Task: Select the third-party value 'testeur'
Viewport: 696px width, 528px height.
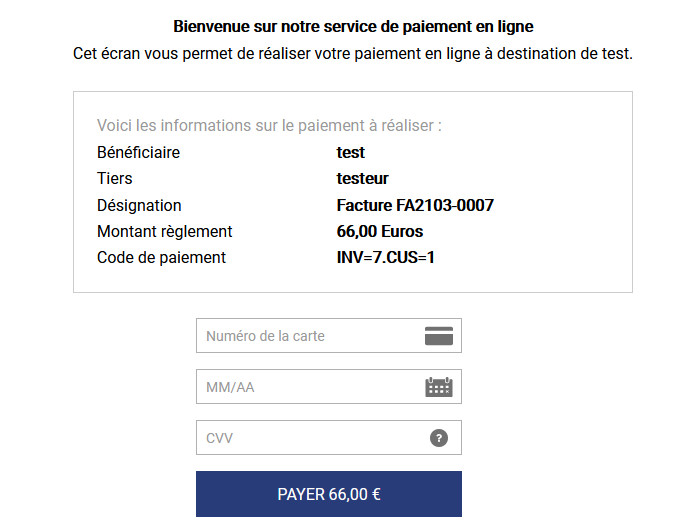Action: 363,179
